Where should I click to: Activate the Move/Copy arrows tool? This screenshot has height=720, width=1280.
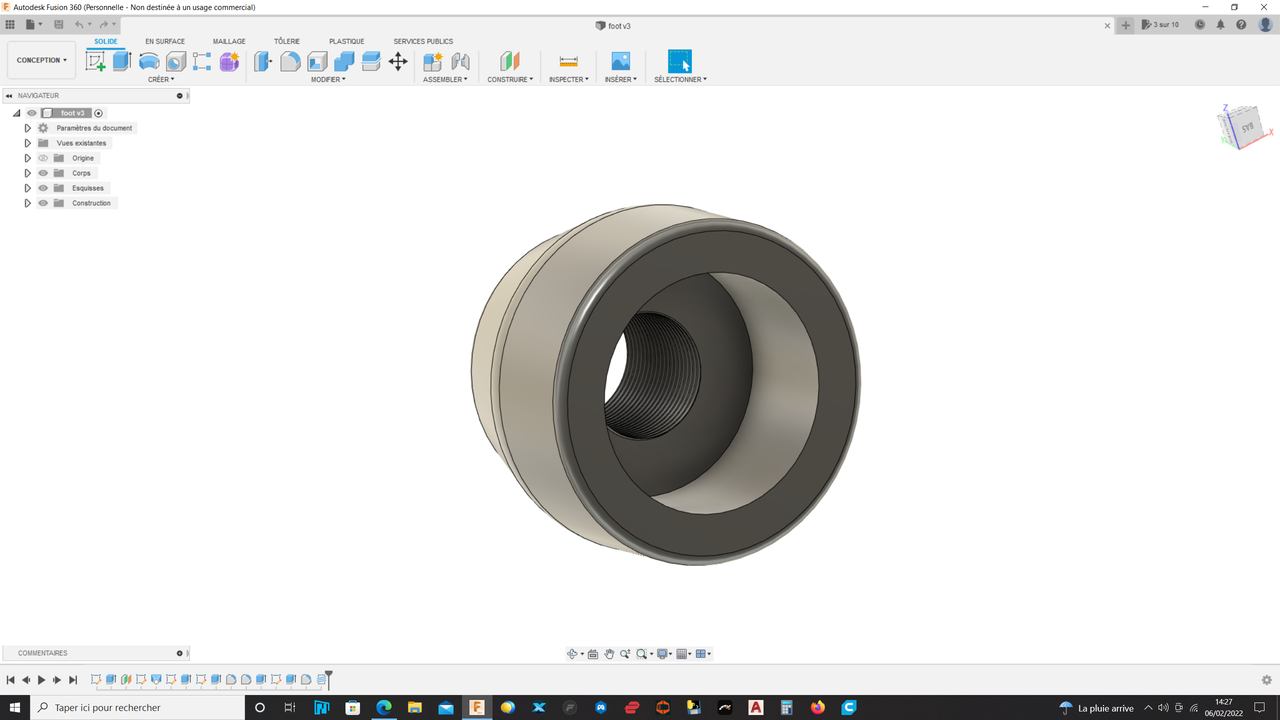(398, 61)
